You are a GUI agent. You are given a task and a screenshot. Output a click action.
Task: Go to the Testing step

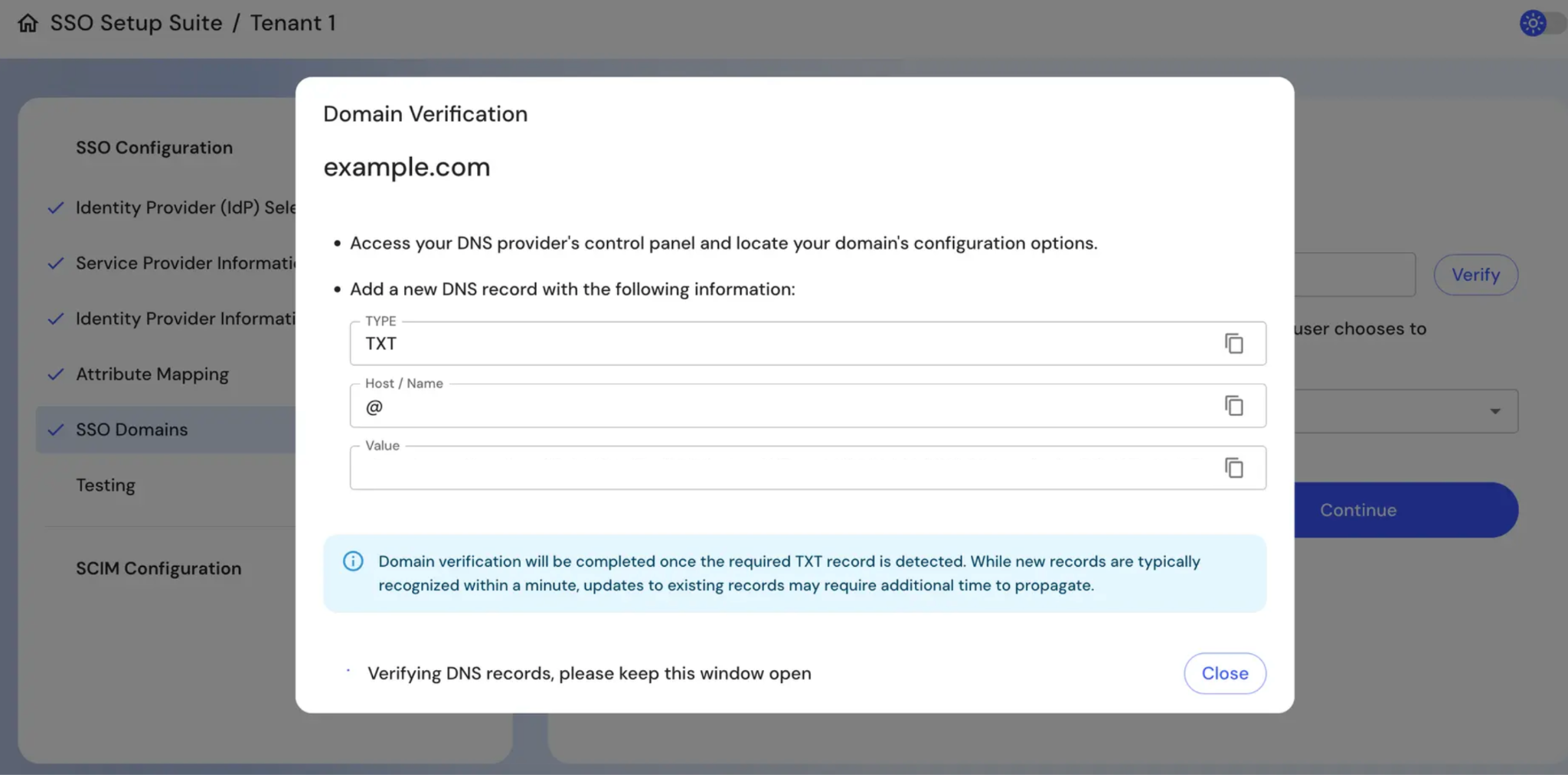pos(106,486)
